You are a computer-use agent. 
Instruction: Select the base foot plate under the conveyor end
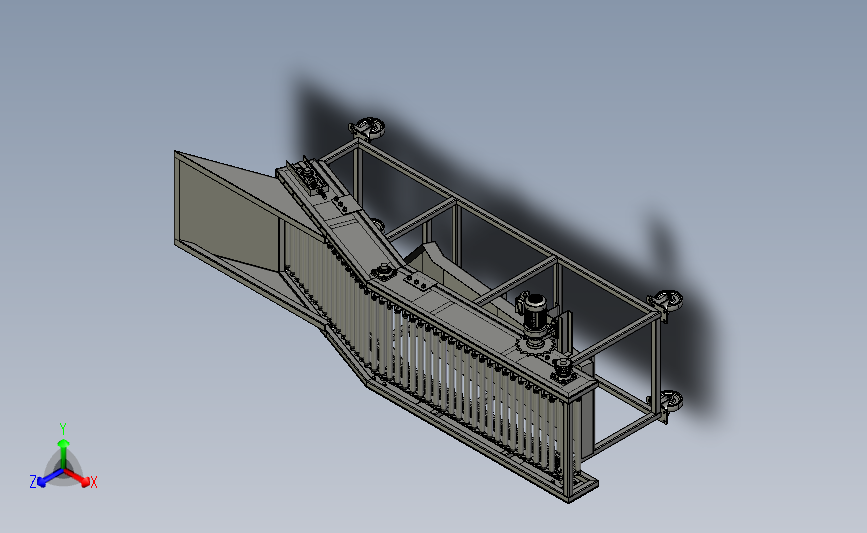[x=582, y=487]
